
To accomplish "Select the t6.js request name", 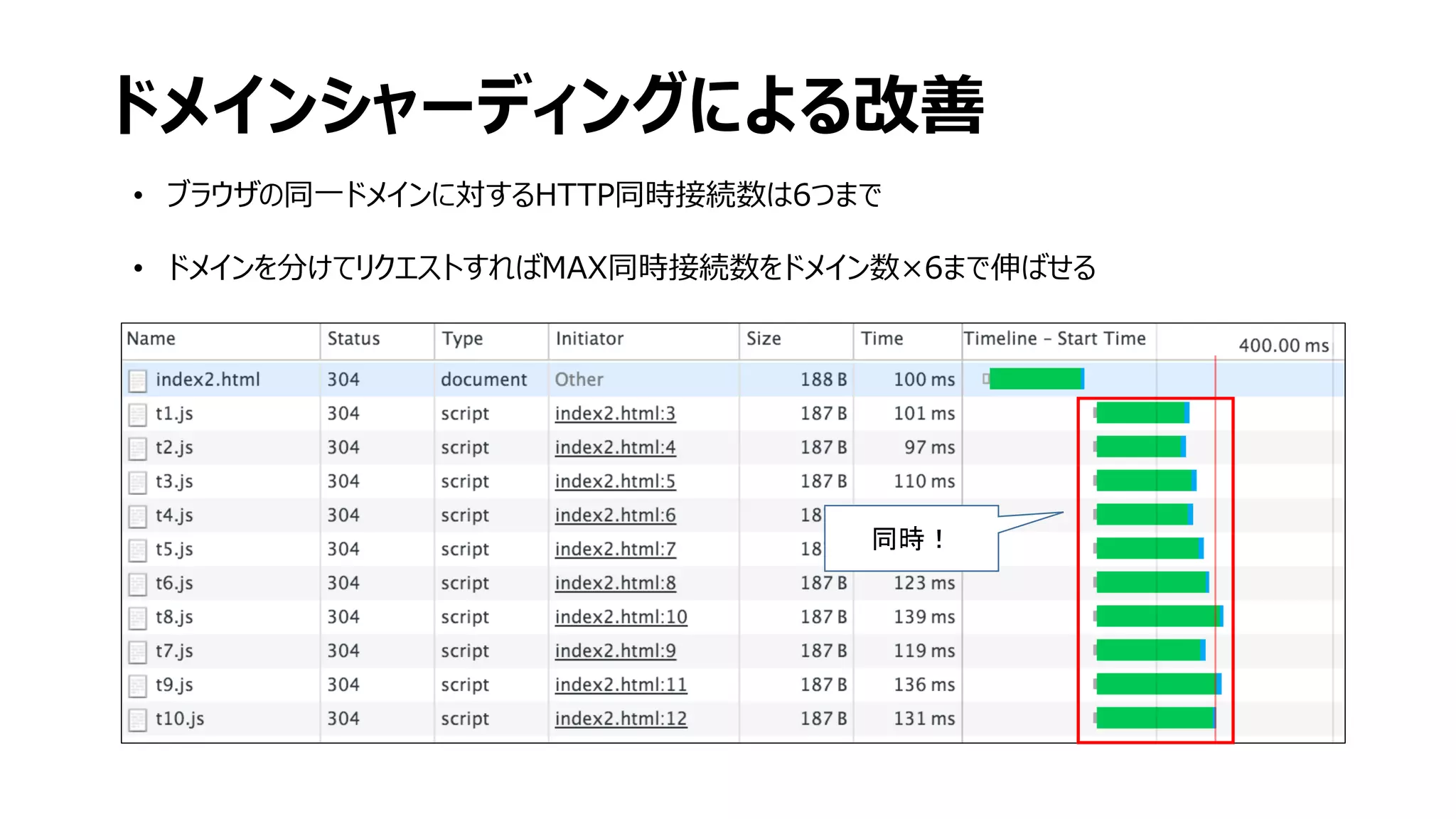I will 174,584.
